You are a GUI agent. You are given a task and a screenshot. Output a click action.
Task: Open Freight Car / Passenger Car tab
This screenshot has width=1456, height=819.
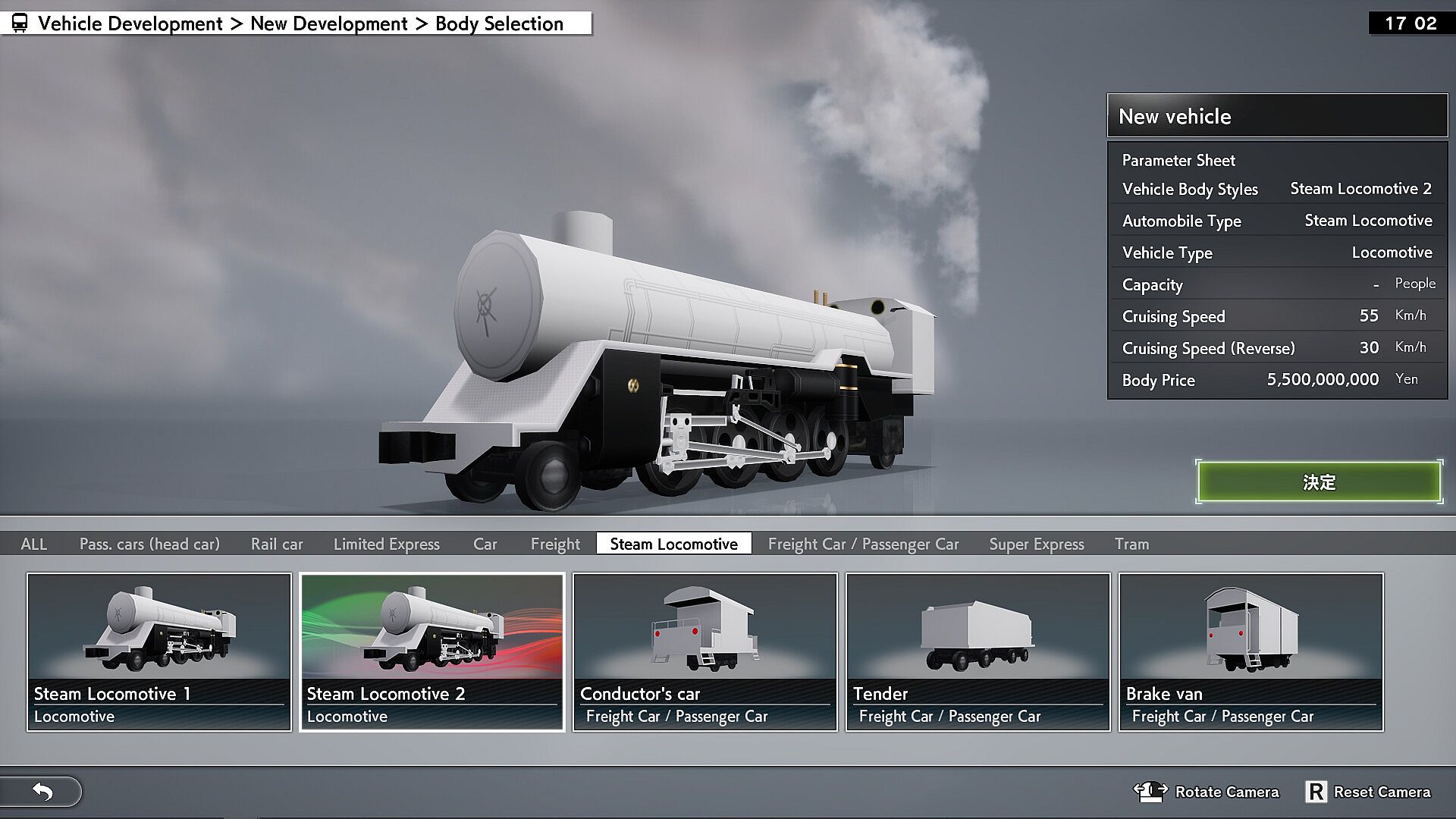[863, 544]
